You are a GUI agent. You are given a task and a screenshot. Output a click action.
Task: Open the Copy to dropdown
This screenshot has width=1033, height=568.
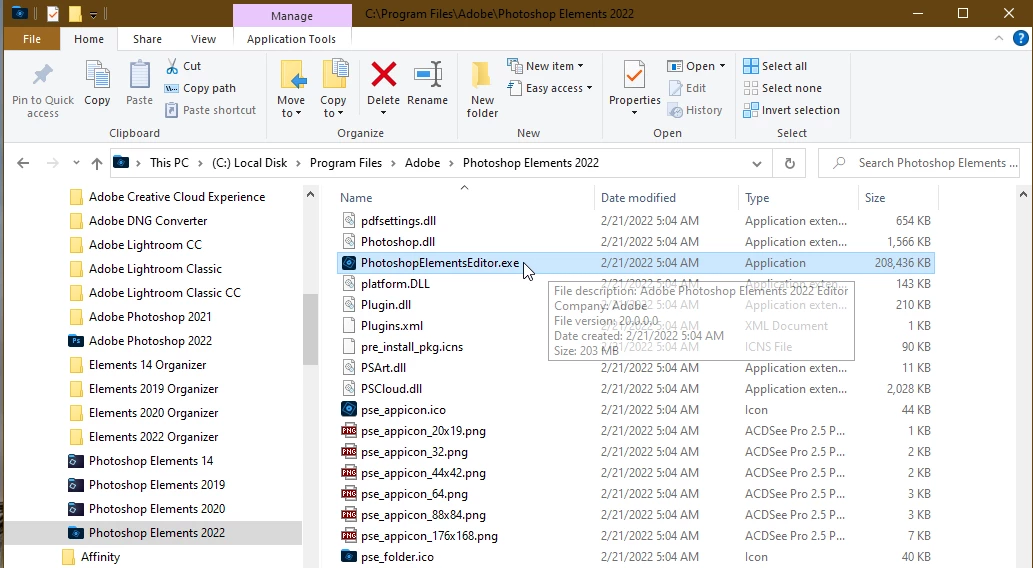pos(333,107)
